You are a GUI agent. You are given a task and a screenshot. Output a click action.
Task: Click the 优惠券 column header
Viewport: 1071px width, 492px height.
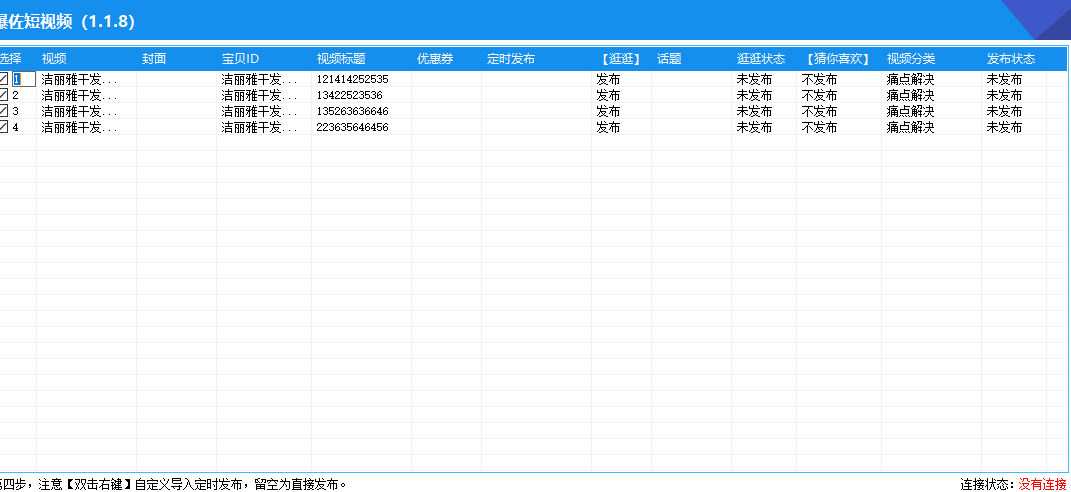pos(435,59)
